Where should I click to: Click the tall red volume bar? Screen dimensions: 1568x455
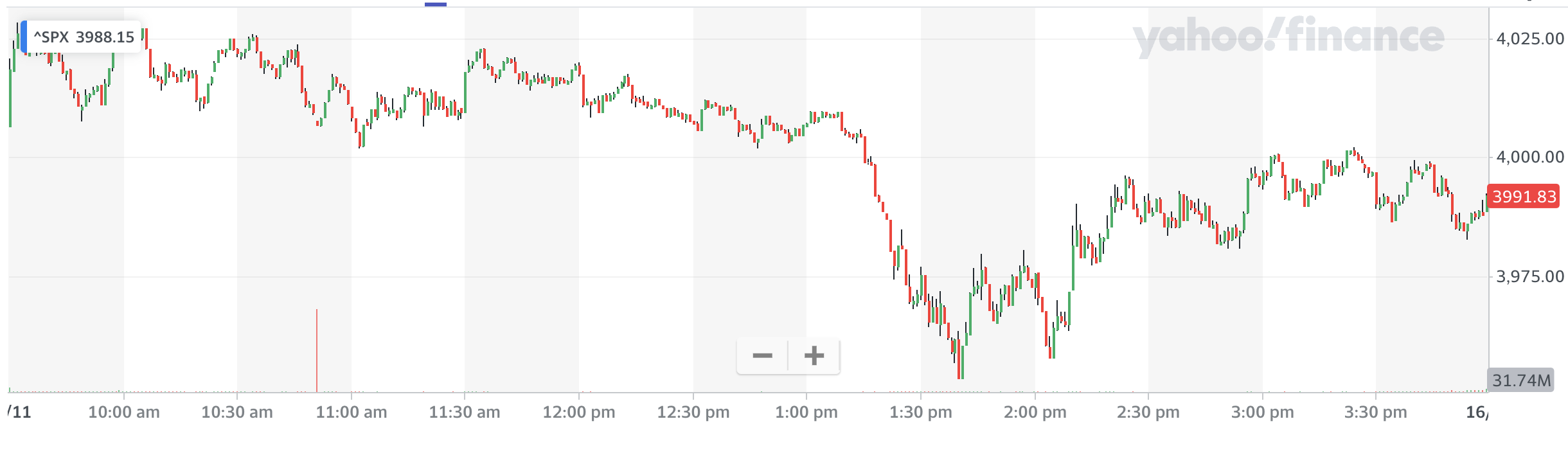click(317, 350)
